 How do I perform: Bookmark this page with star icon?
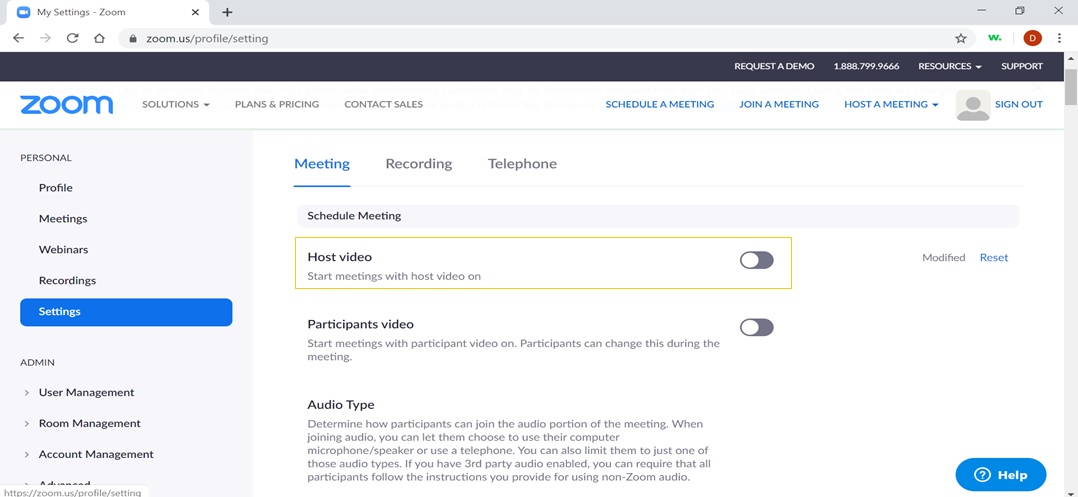click(x=961, y=38)
